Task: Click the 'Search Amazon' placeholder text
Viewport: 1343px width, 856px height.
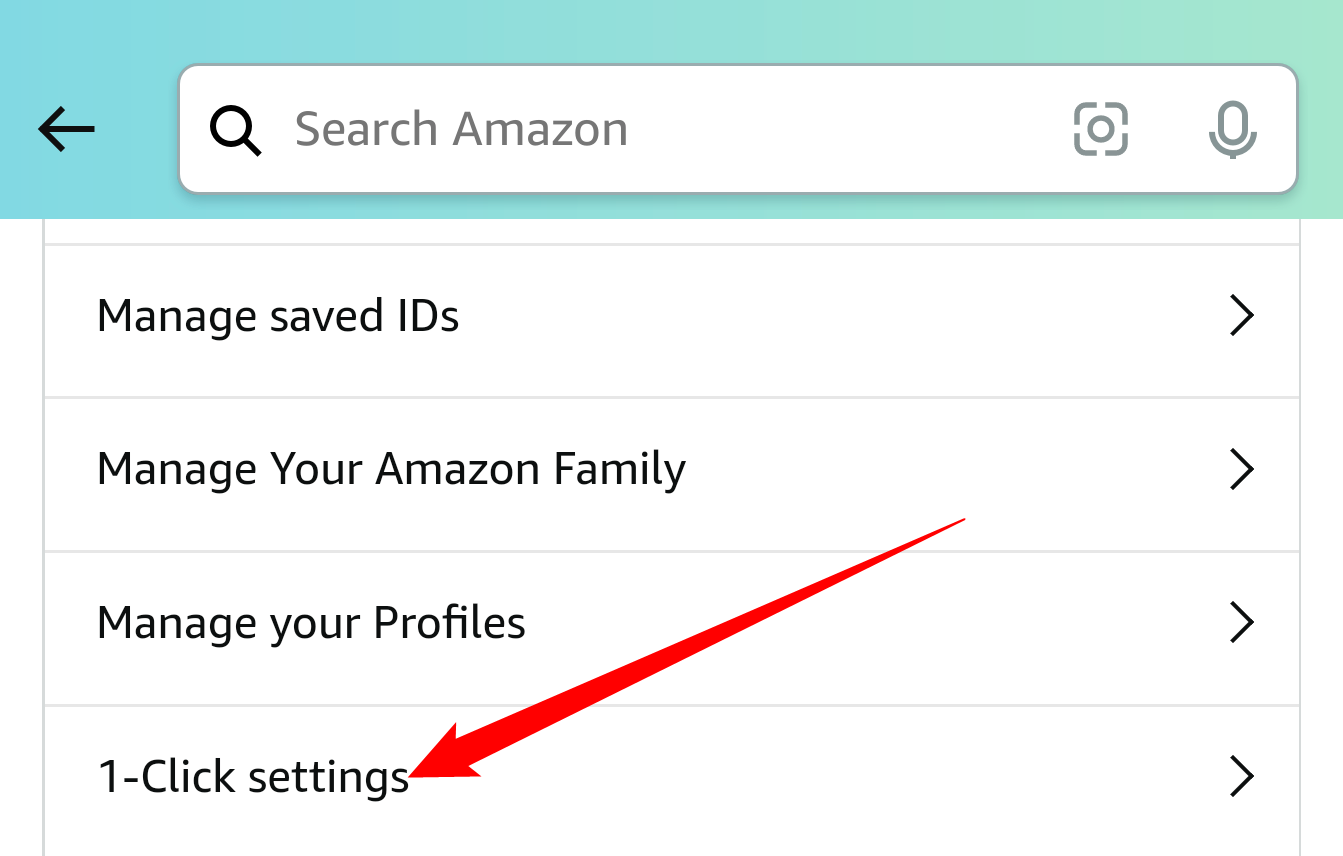Action: (461, 129)
